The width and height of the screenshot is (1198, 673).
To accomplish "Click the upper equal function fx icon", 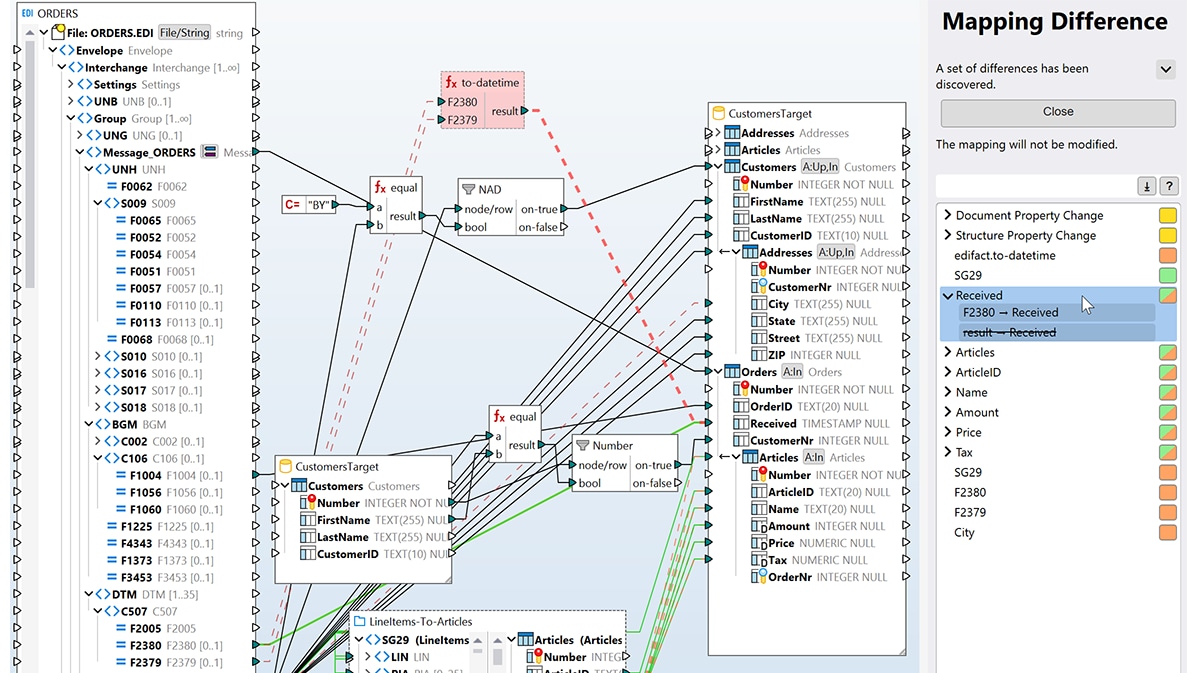I will click(380, 187).
